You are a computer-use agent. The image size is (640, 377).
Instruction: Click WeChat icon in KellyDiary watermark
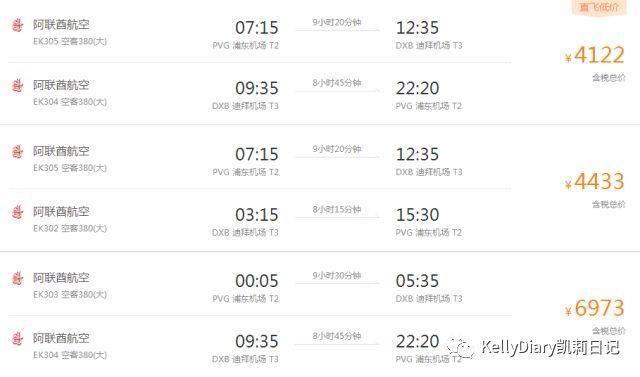click(x=460, y=347)
